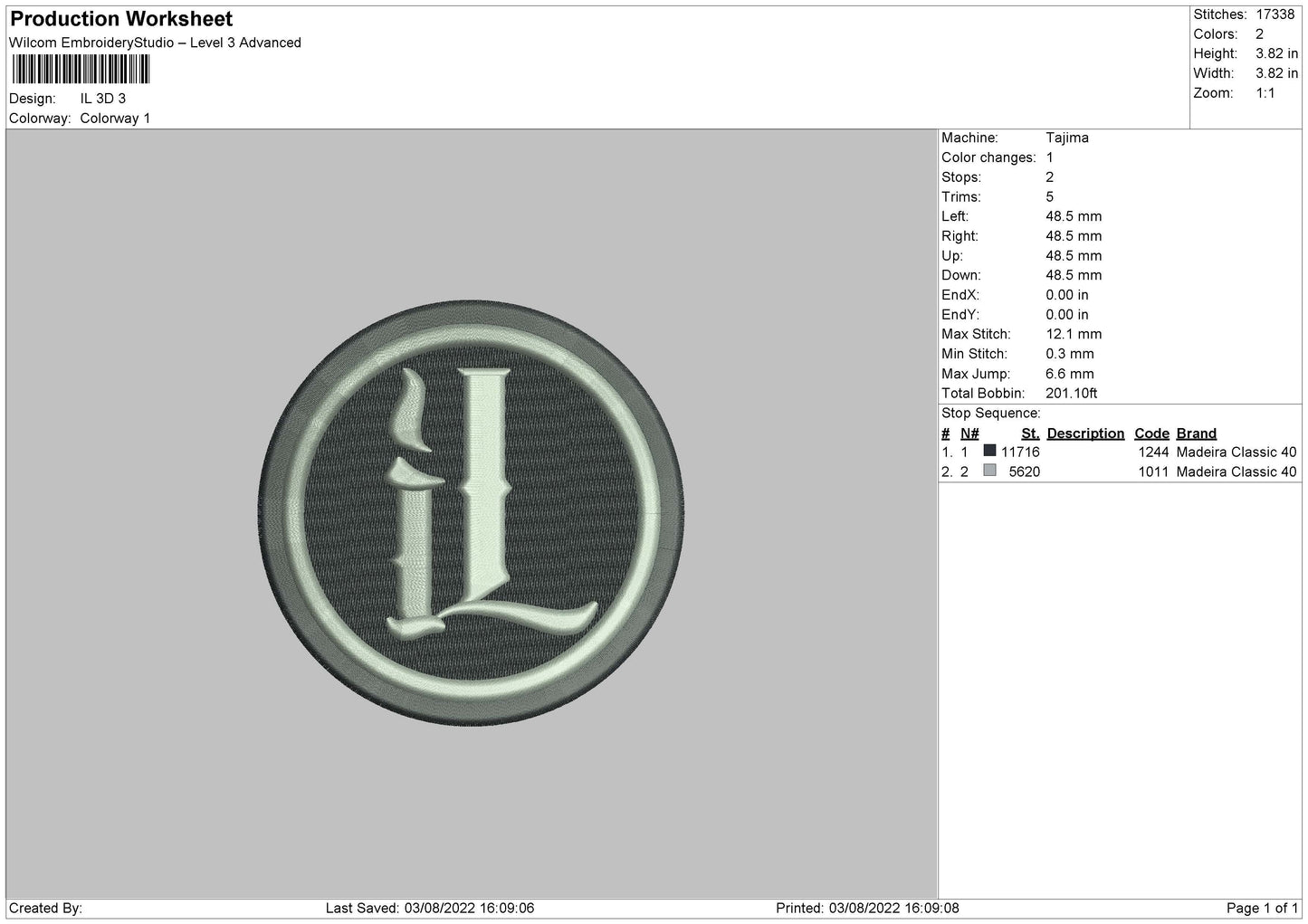
Task: Click the EndY value
Action: coord(1067,315)
